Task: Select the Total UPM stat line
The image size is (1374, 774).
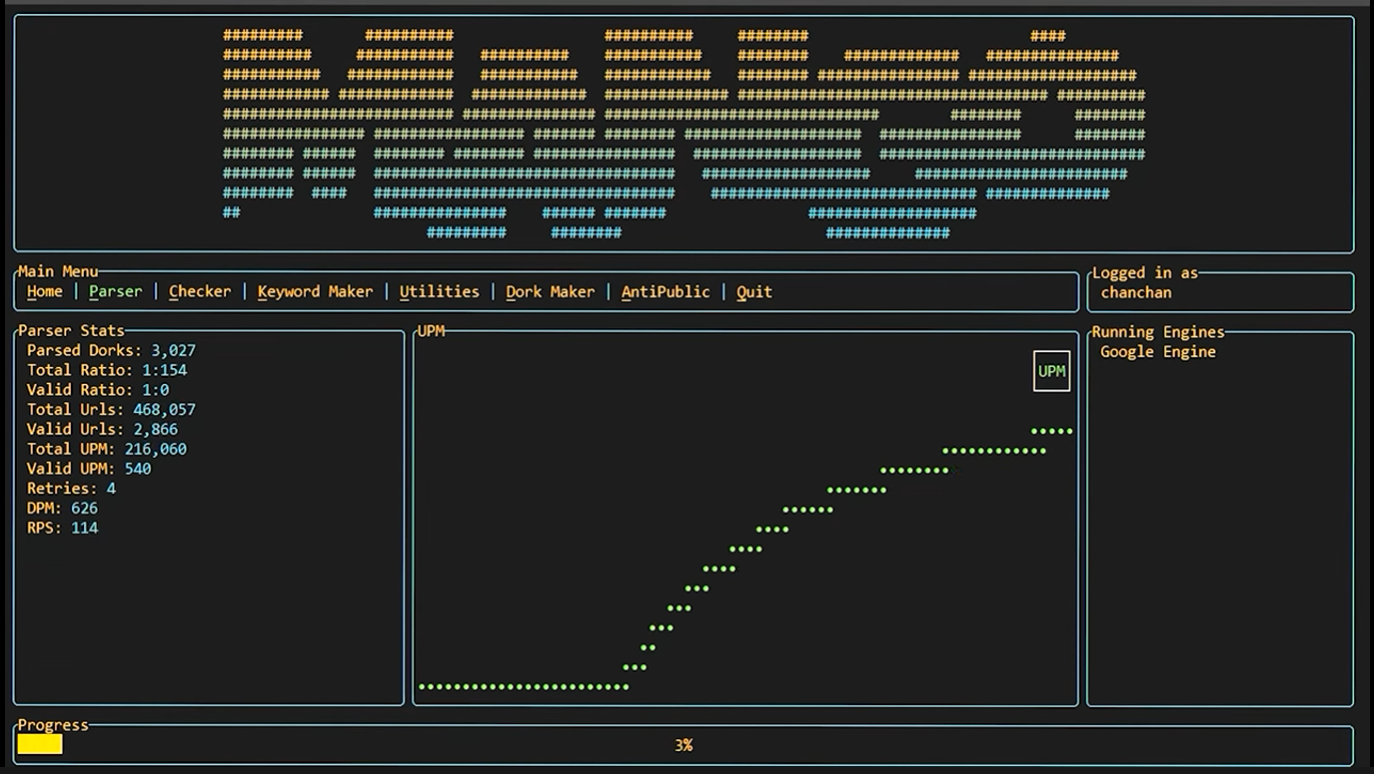Action: tap(106, 449)
